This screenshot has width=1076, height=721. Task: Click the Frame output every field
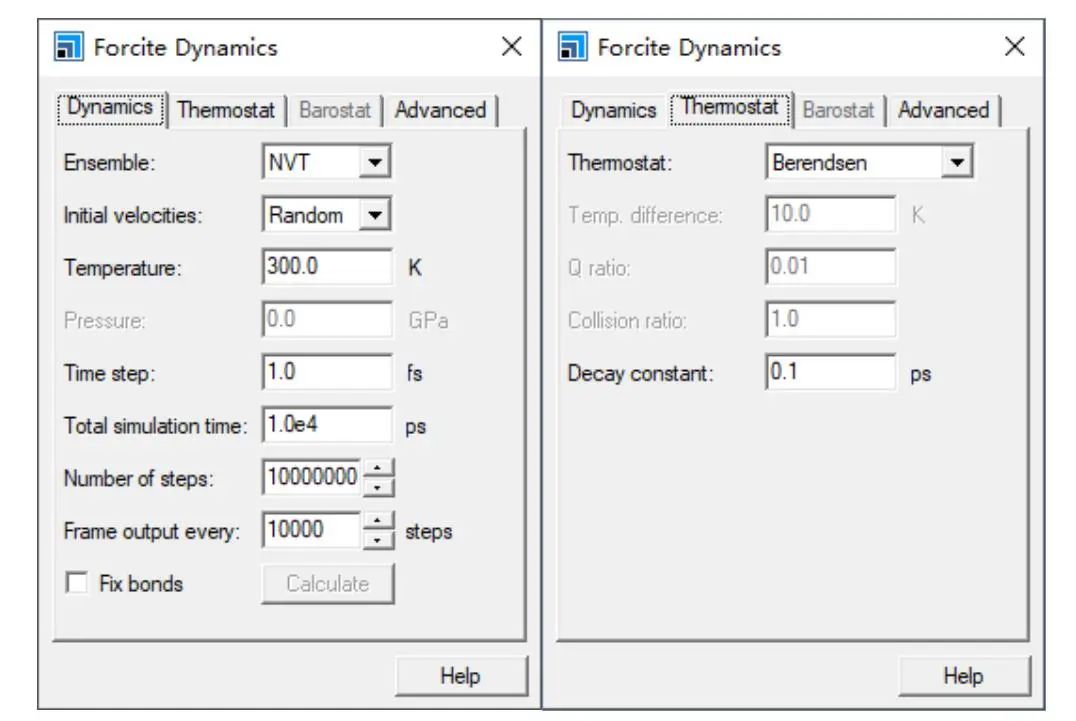[312, 530]
